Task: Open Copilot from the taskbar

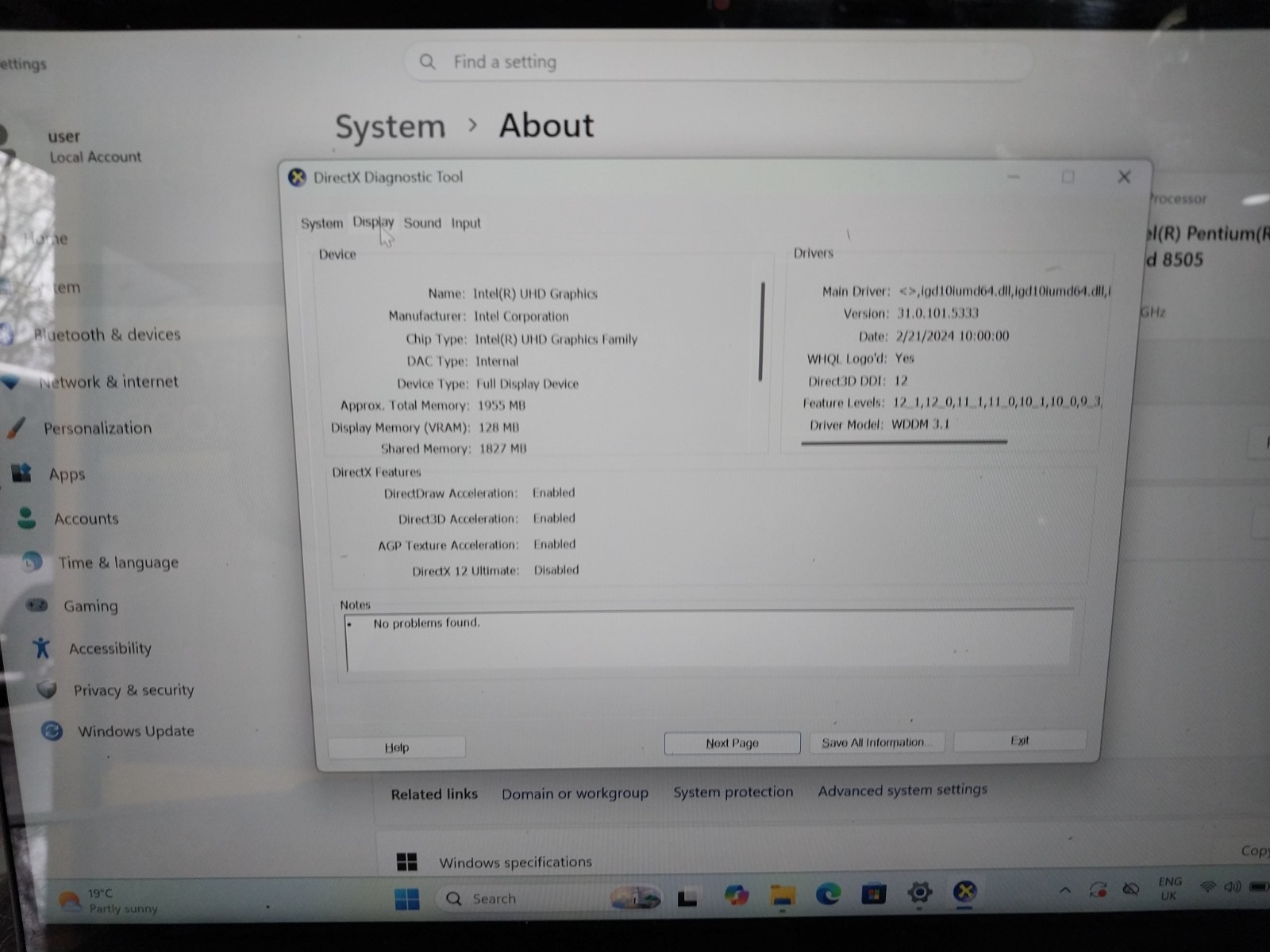Action: pyautogui.click(x=737, y=896)
